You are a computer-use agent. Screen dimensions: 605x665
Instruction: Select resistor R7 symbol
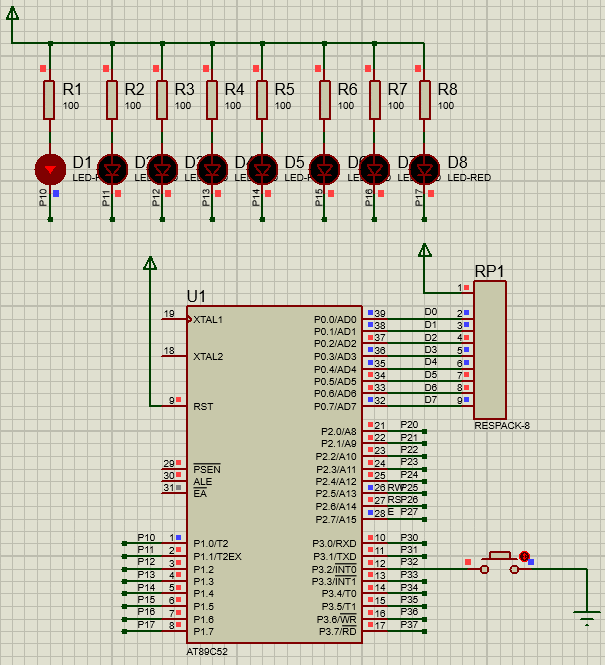pos(374,100)
